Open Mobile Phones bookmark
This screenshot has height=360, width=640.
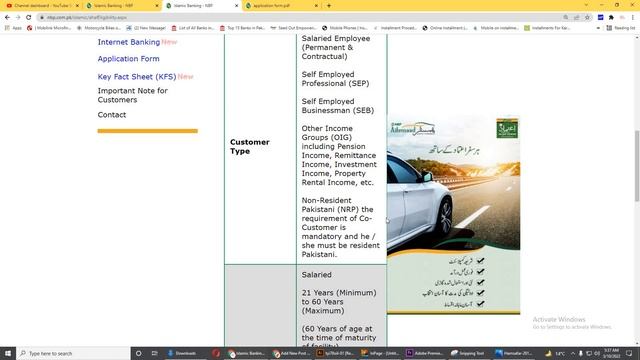pos(345,28)
